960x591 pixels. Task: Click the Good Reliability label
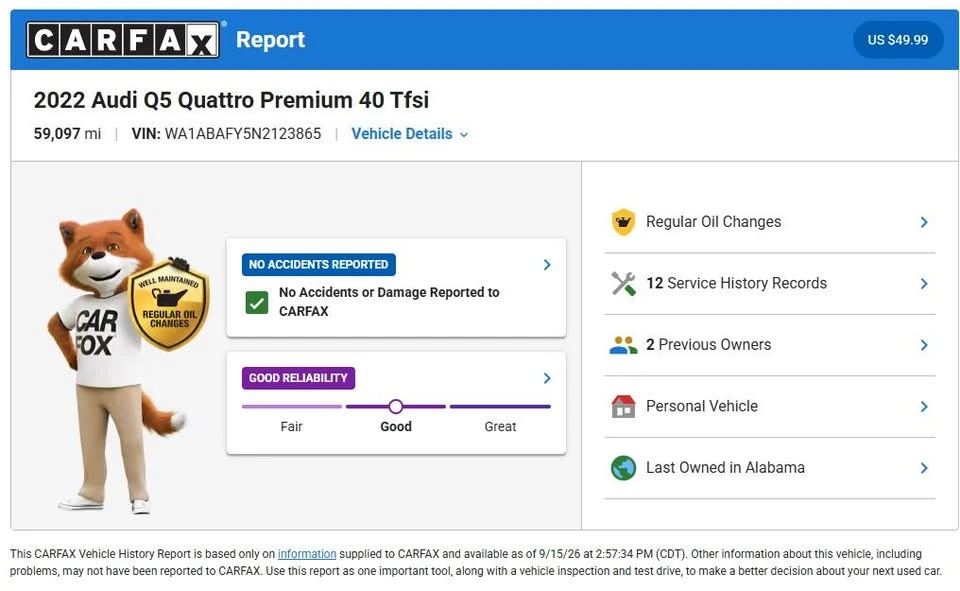298,378
